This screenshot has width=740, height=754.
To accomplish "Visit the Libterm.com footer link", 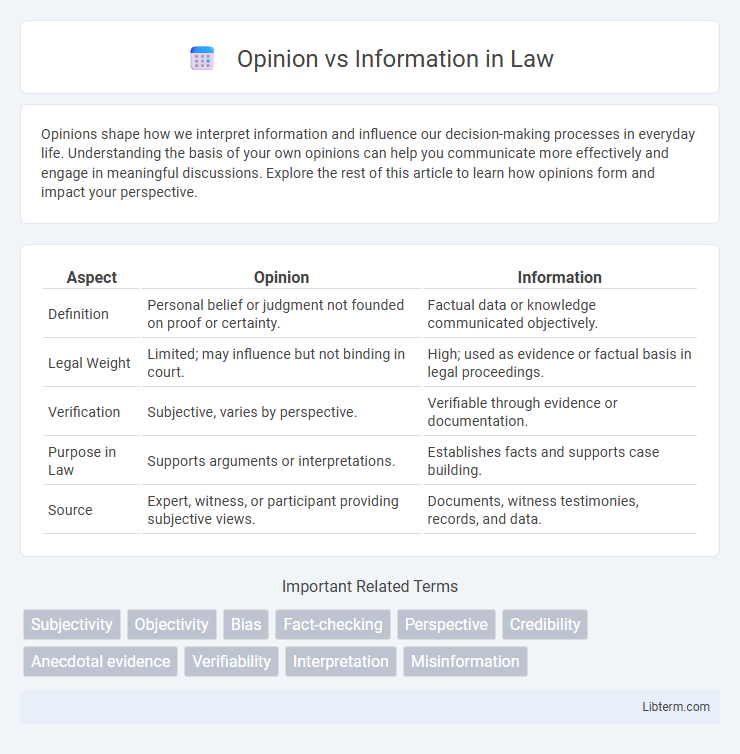I will tap(676, 706).
